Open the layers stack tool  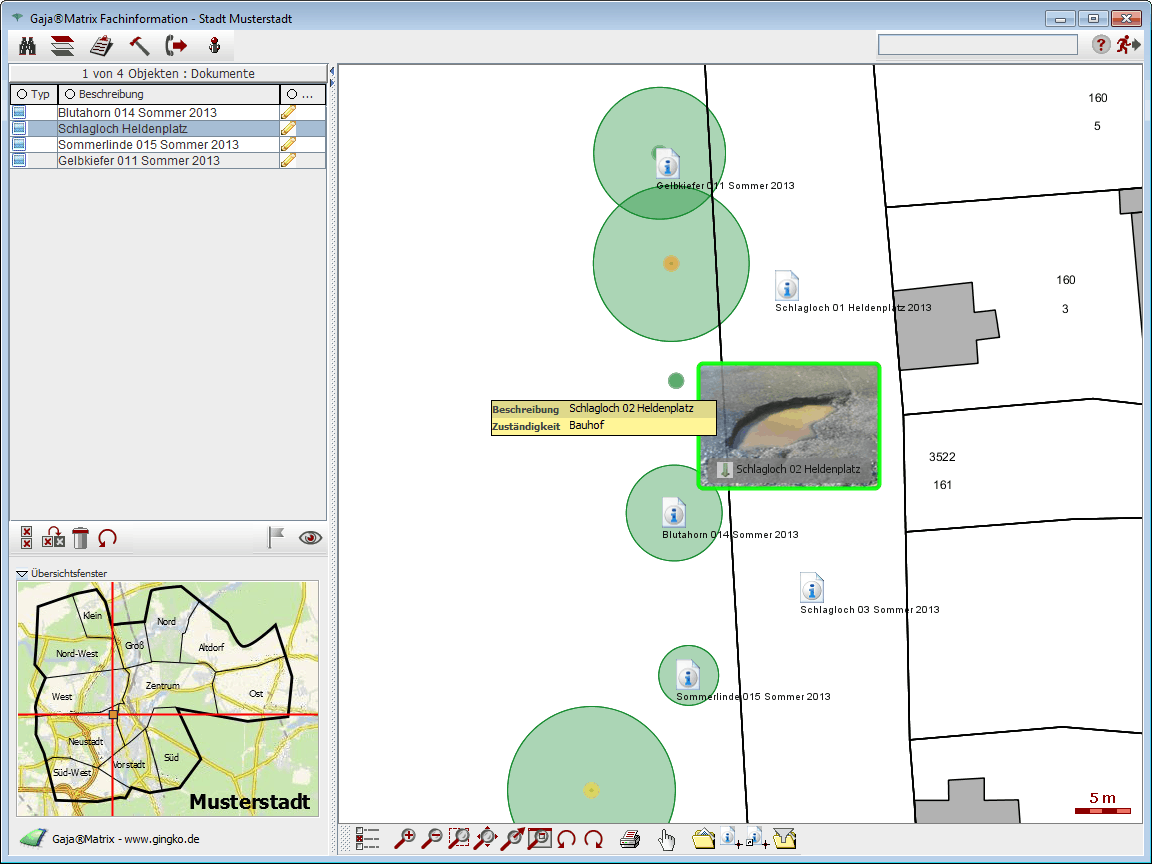(63, 45)
